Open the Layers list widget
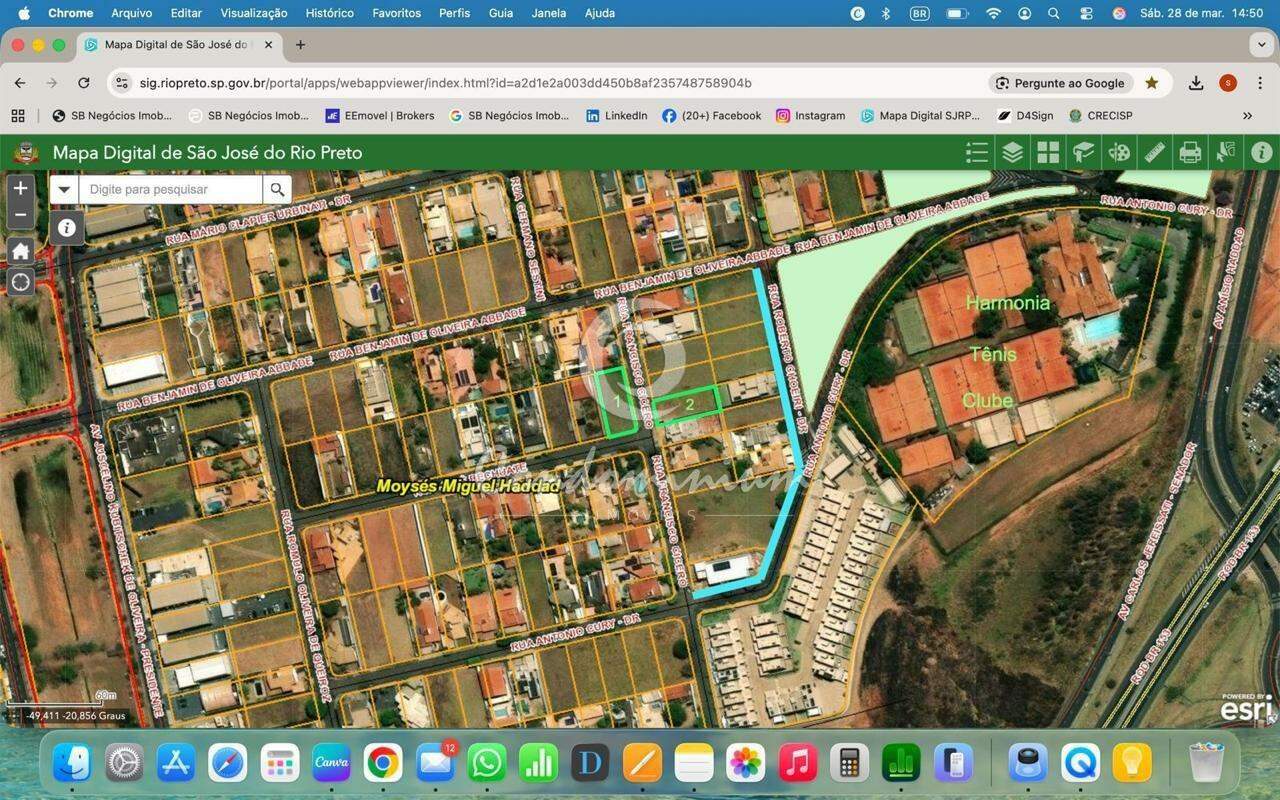The height and width of the screenshot is (800, 1280). click(1012, 152)
